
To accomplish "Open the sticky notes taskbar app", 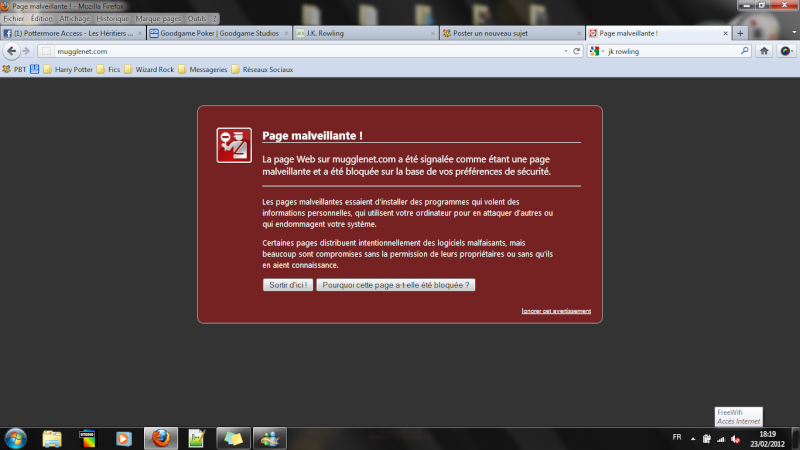I will tap(233, 439).
